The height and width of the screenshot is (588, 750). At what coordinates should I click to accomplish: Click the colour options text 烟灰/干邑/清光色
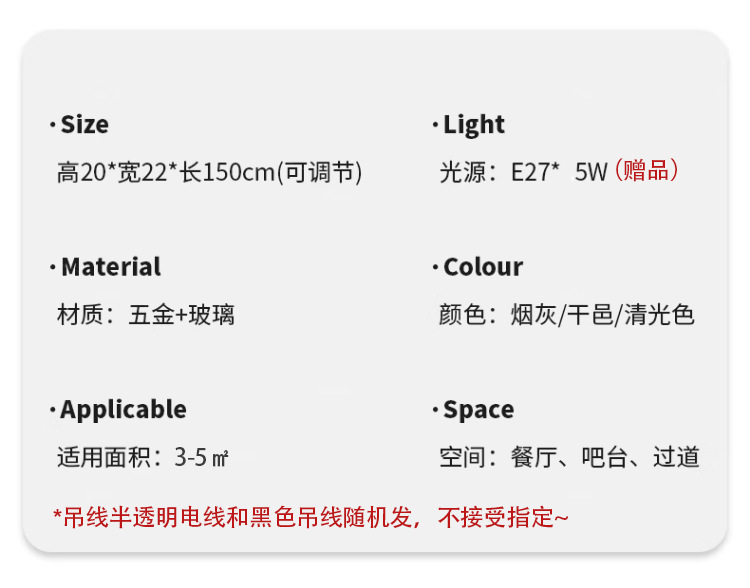click(x=603, y=315)
